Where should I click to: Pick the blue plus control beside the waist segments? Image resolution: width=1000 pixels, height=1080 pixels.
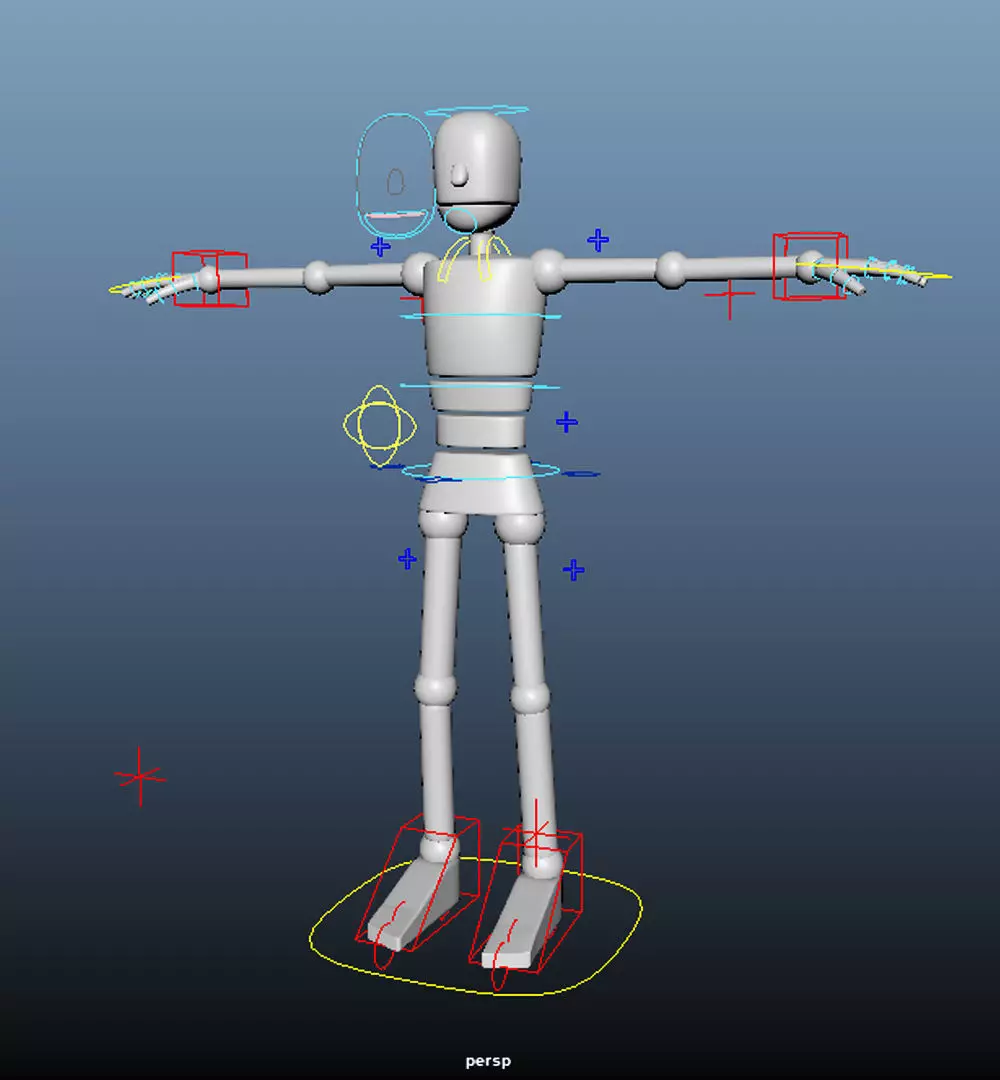point(567,422)
